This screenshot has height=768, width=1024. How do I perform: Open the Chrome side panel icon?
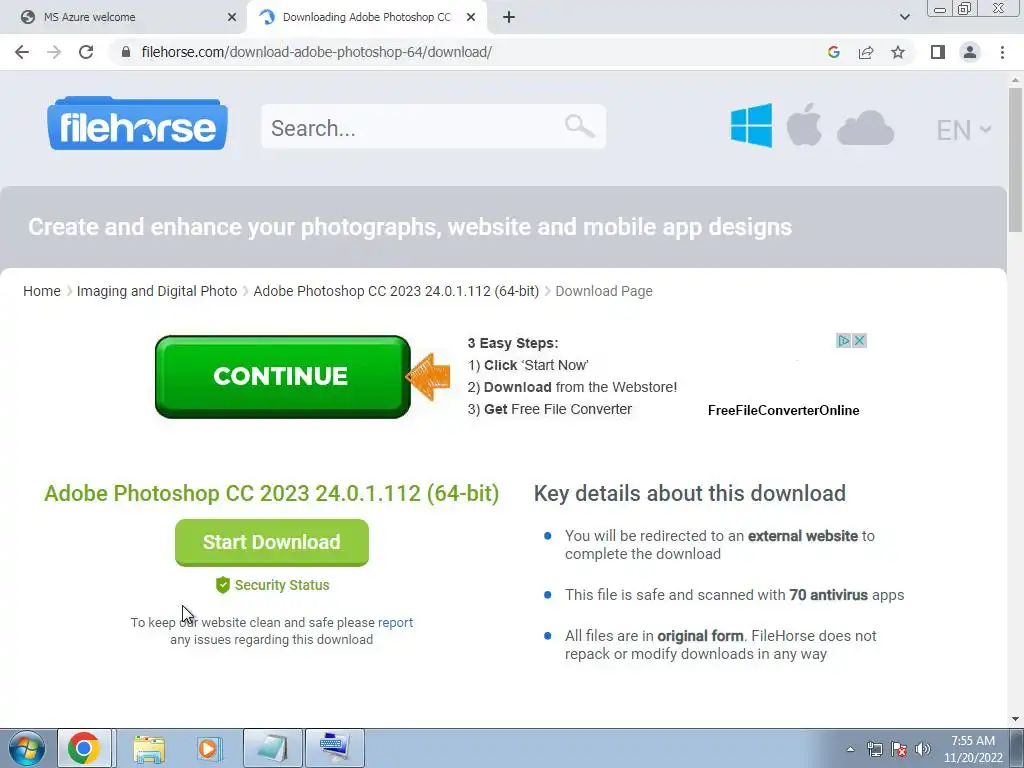[938, 52]
